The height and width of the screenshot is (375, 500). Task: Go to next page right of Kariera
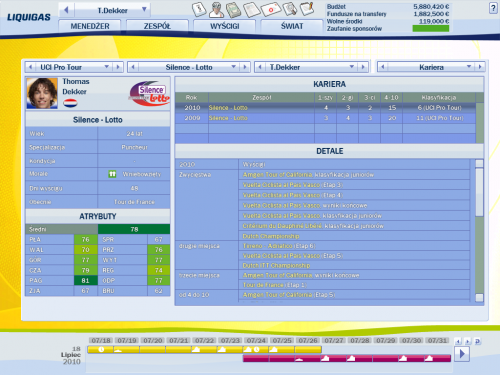click(x=480, y=67)
